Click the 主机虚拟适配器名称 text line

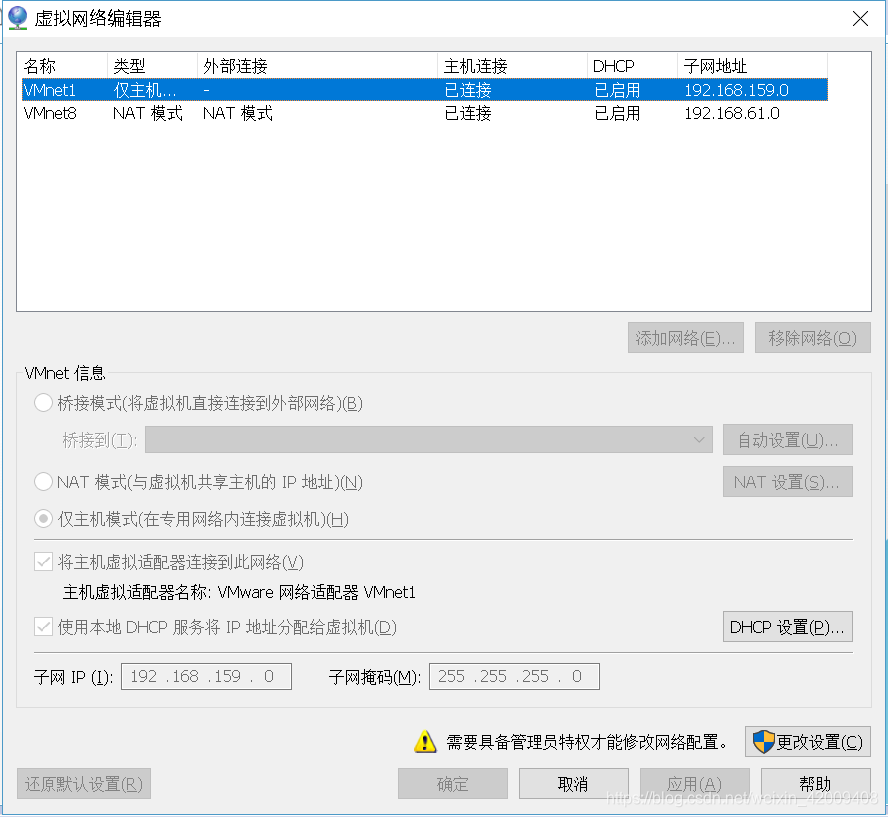(x=239, y=592)
